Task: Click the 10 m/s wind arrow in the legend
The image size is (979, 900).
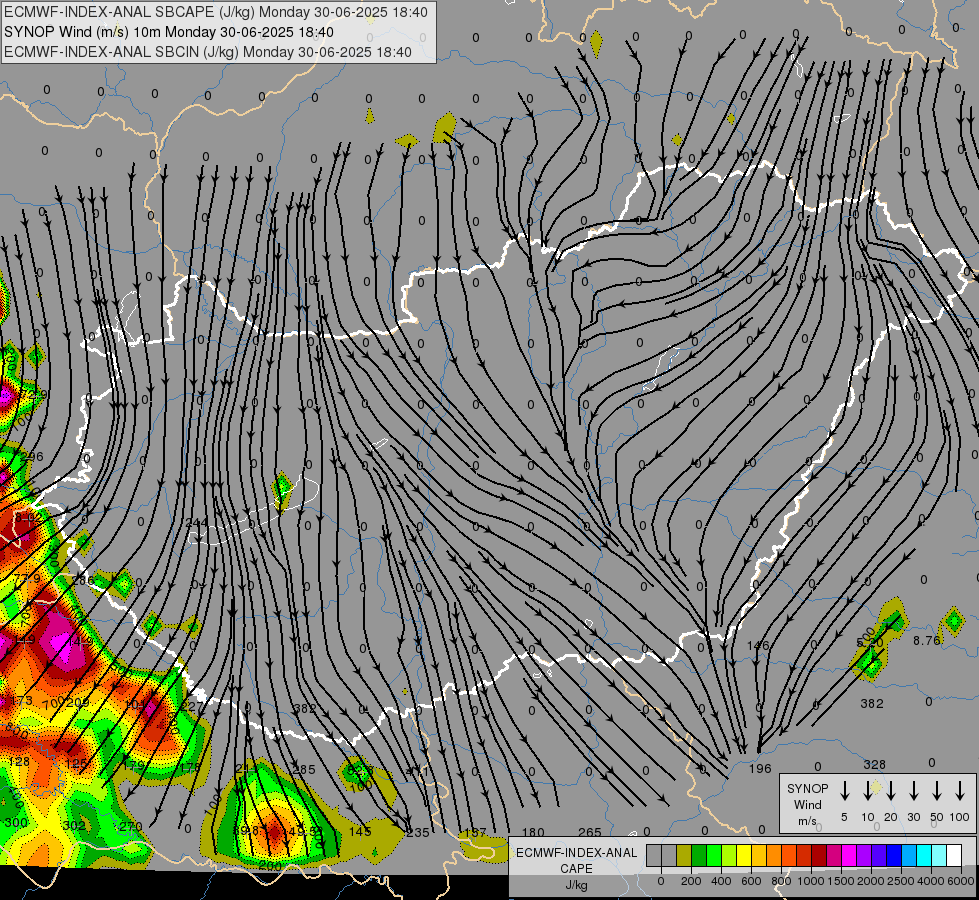Action: coord(867,791)
